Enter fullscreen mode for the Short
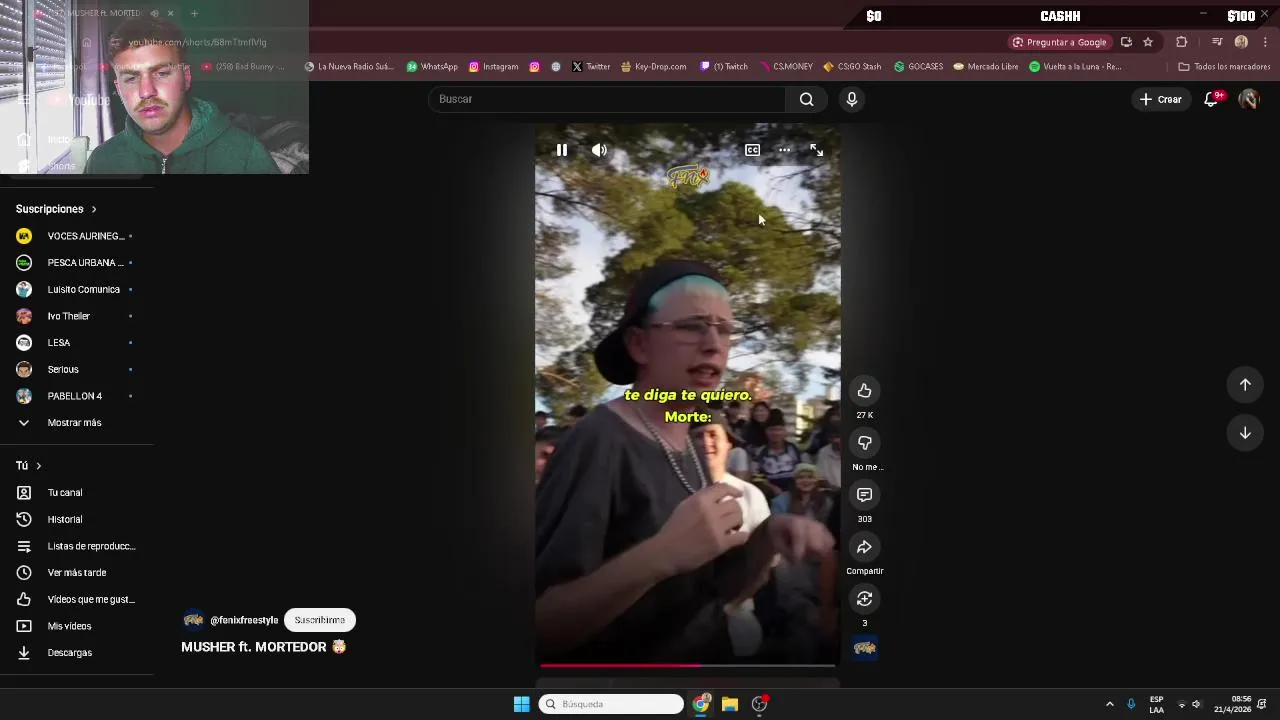The height and width of the screenshot is (720, 1280). [817, 150]
